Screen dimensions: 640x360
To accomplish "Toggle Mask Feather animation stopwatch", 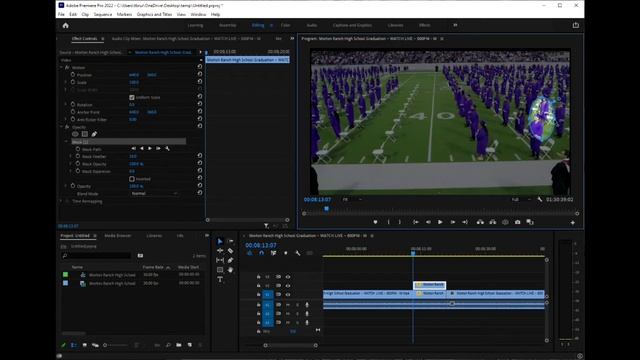I will 78,156.
